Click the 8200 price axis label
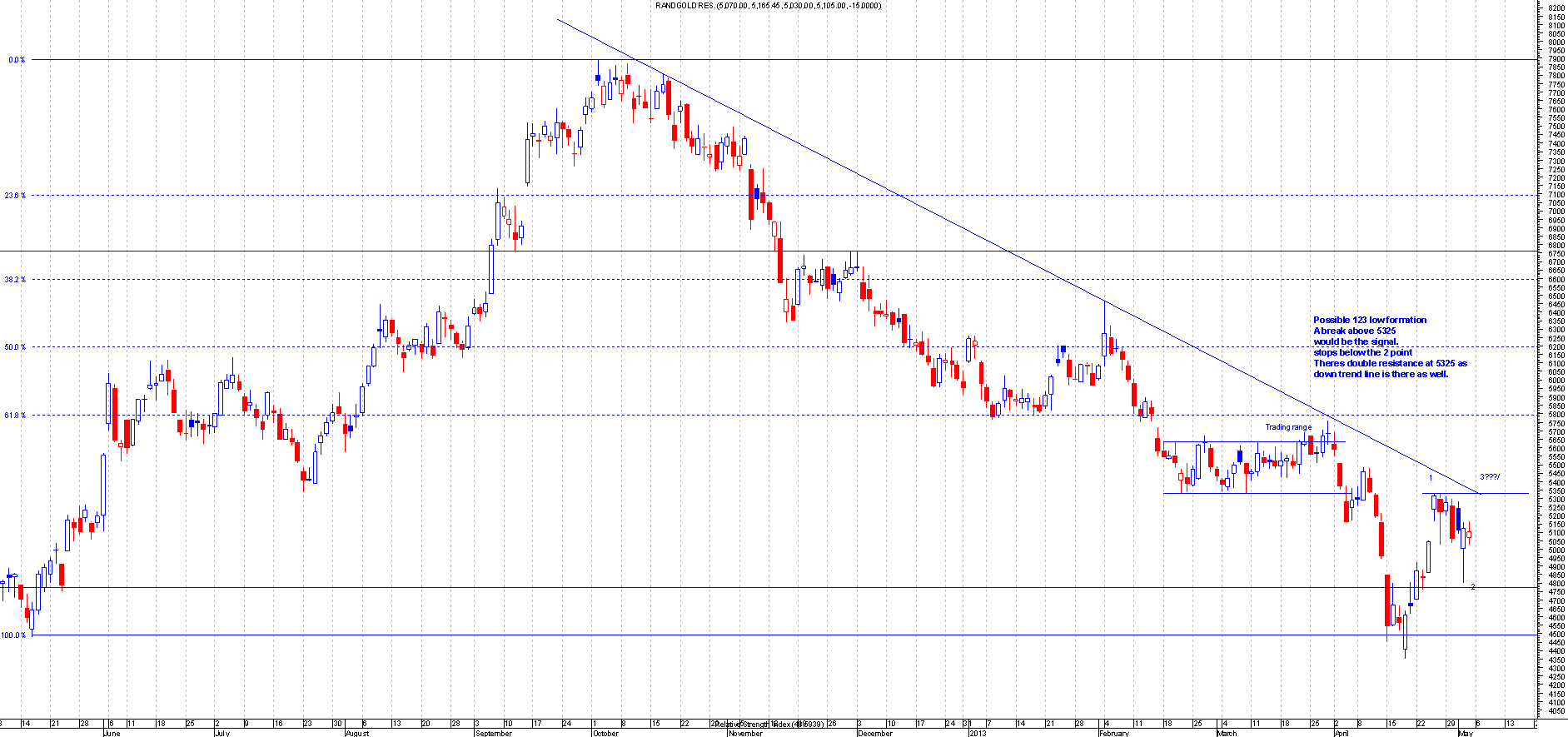Image resolution: width=1568 pixels, height=737 pixels. (x=1555, y=7)
